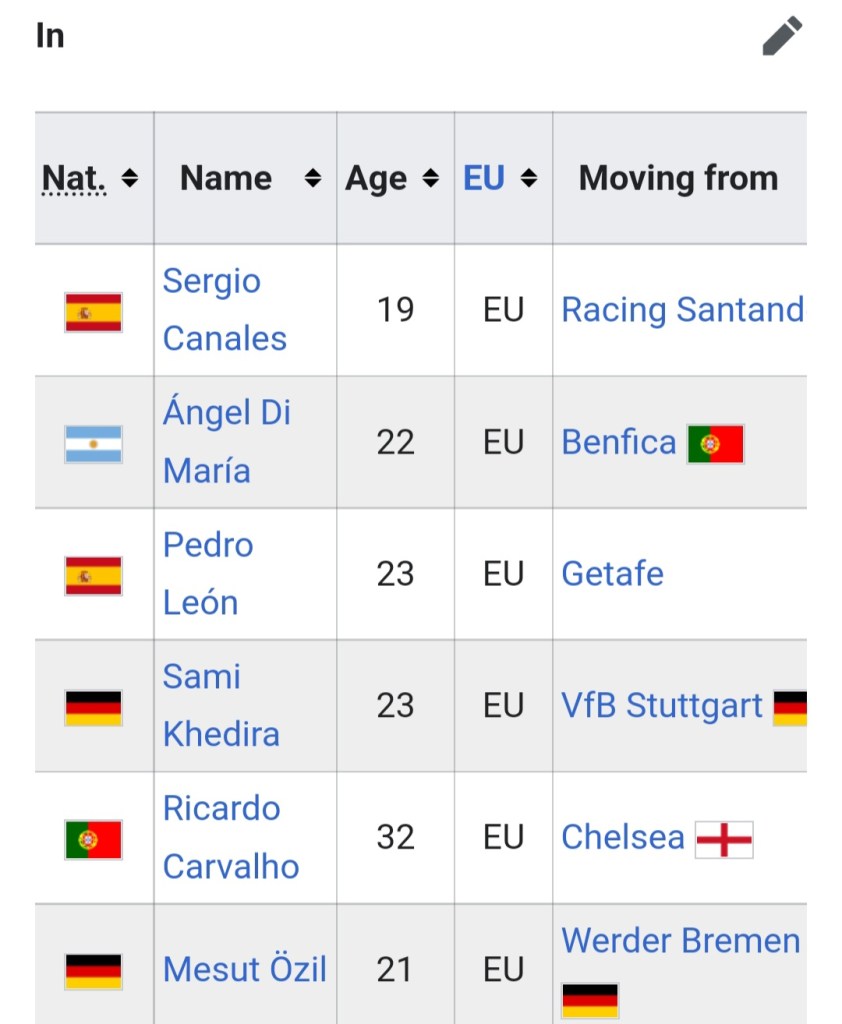Sort table by Age column arrows
Image resolution: width=842 pixels, height=1024 pixels.
tap(430, 178)
